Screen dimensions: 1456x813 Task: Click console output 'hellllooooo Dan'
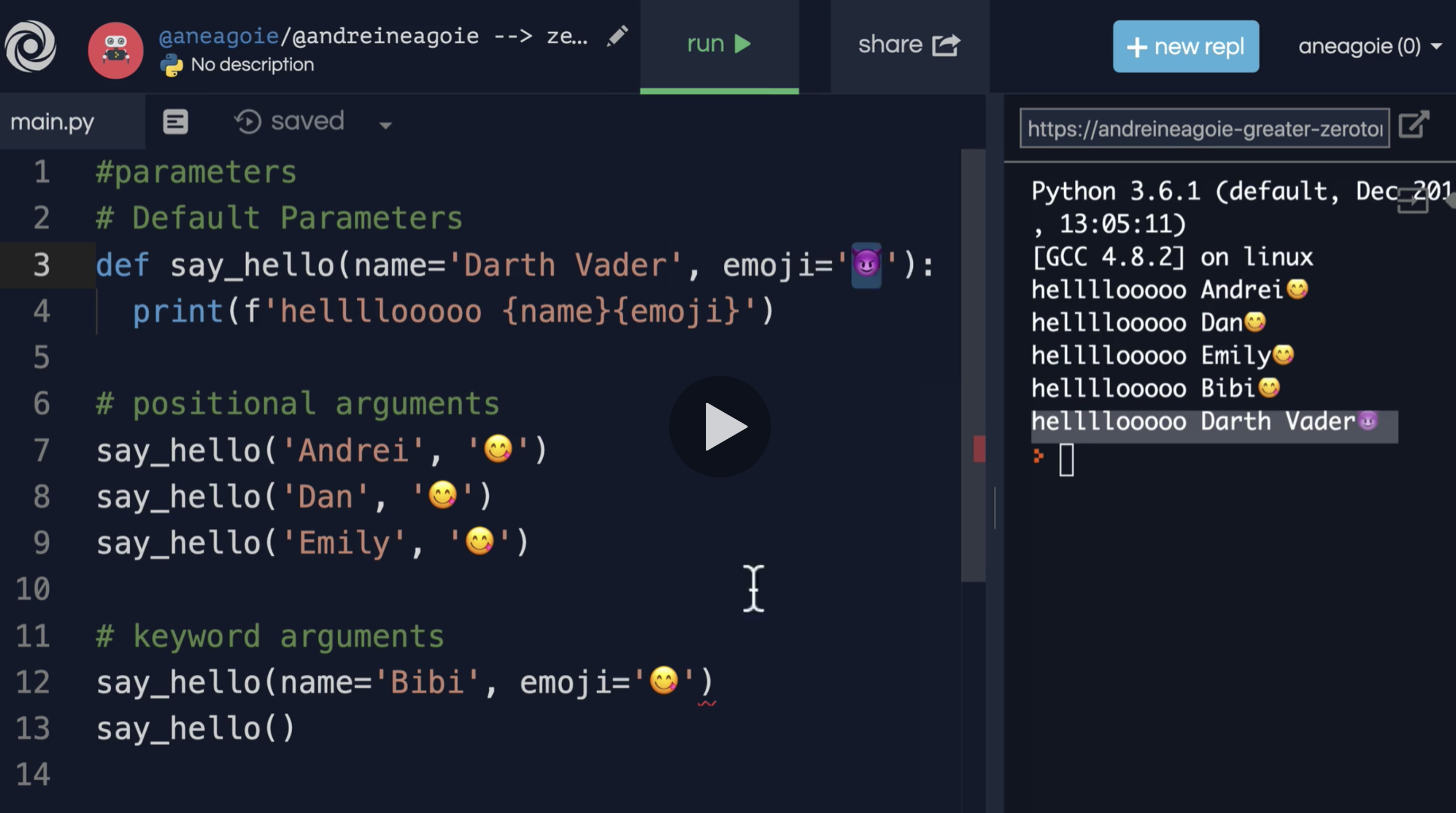click(x=1149, y=322)
